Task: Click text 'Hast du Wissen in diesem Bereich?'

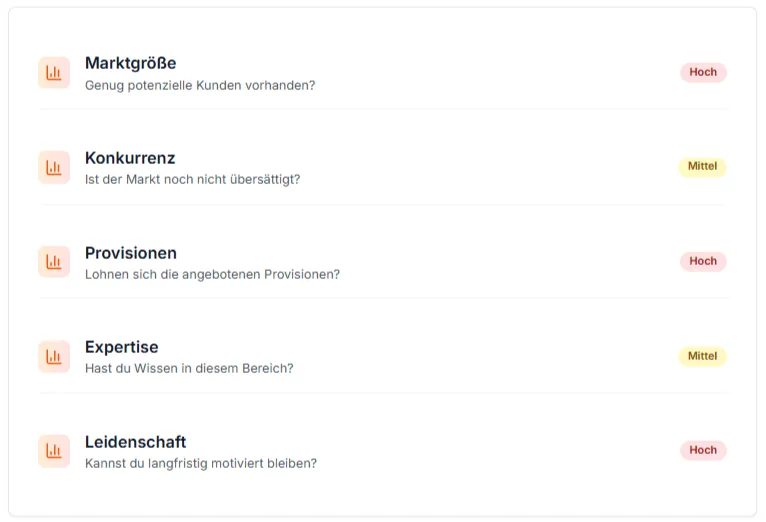Action: (189, 368)
